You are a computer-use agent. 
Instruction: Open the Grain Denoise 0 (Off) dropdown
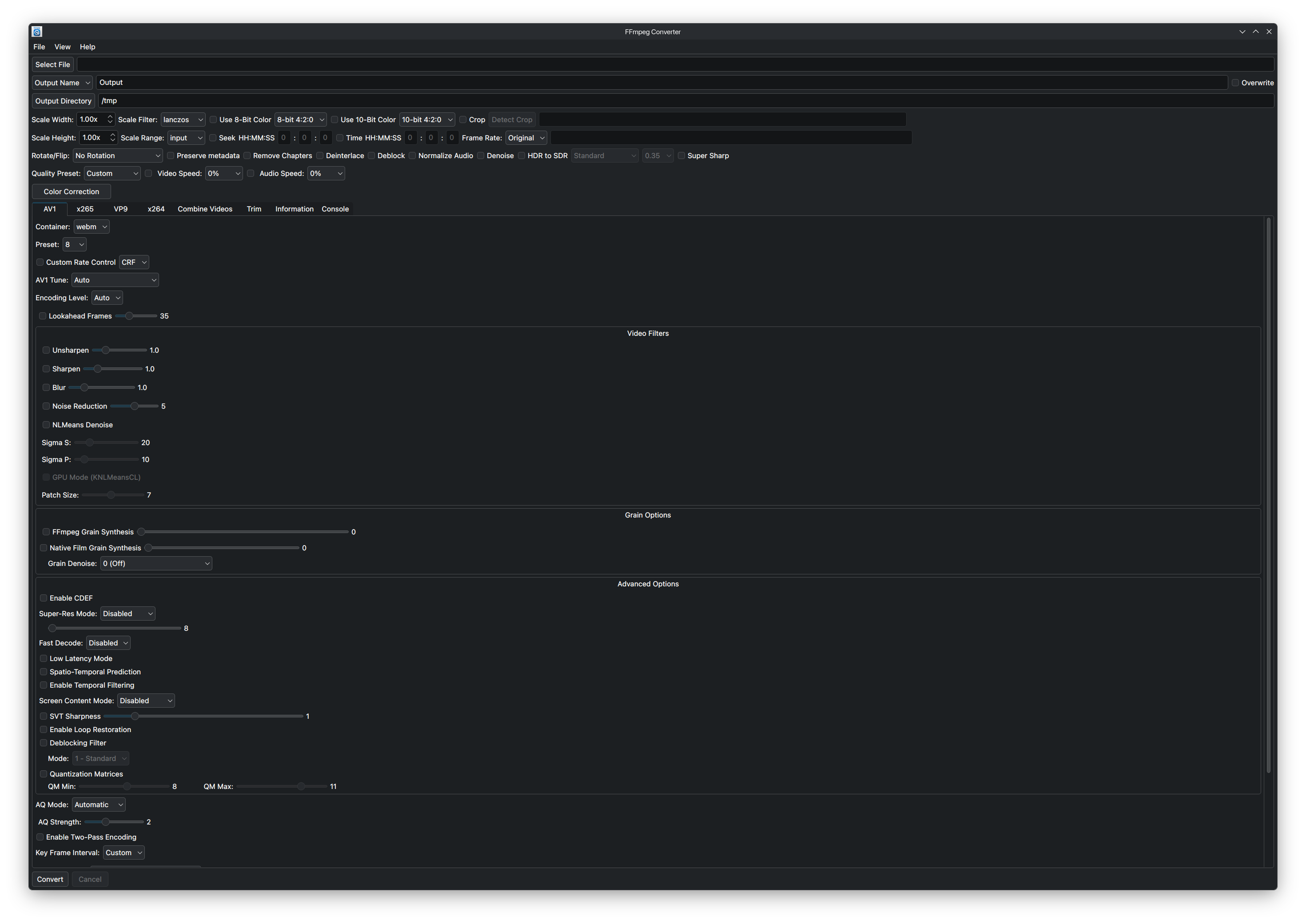(x=156, y=563)
